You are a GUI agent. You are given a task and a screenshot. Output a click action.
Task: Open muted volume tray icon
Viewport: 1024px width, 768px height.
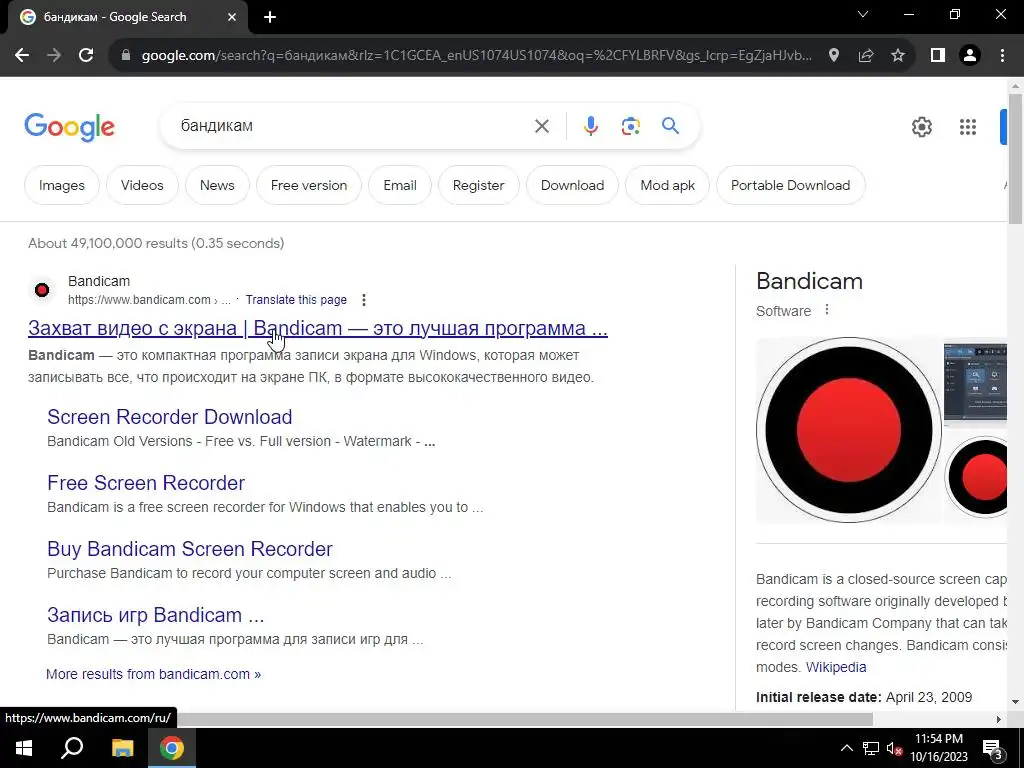[895, 748]
